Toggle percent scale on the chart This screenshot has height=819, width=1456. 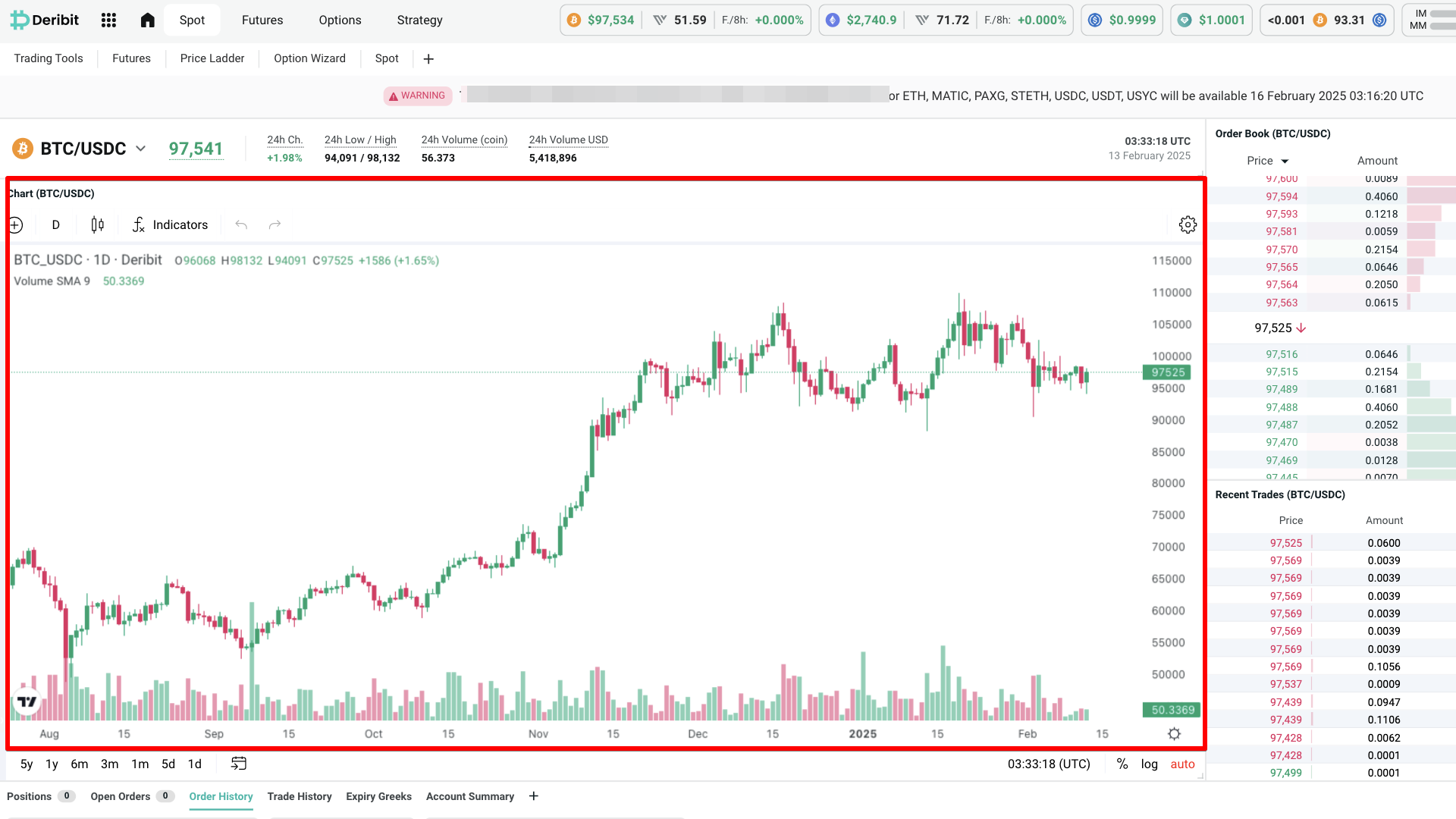coord(1122,764)
